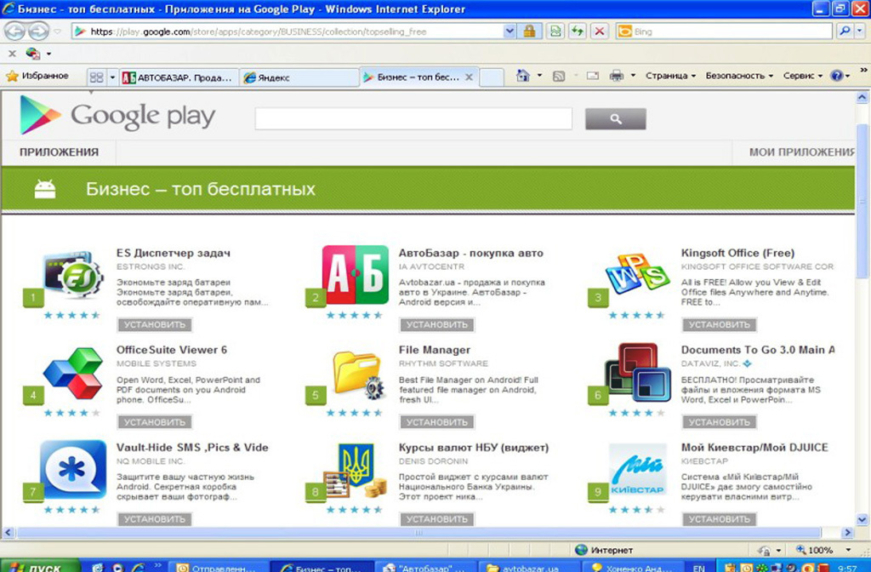Screen dimensions: 871x572
Task: Click the Print toolbar icon
Action: tap(617, 76)
